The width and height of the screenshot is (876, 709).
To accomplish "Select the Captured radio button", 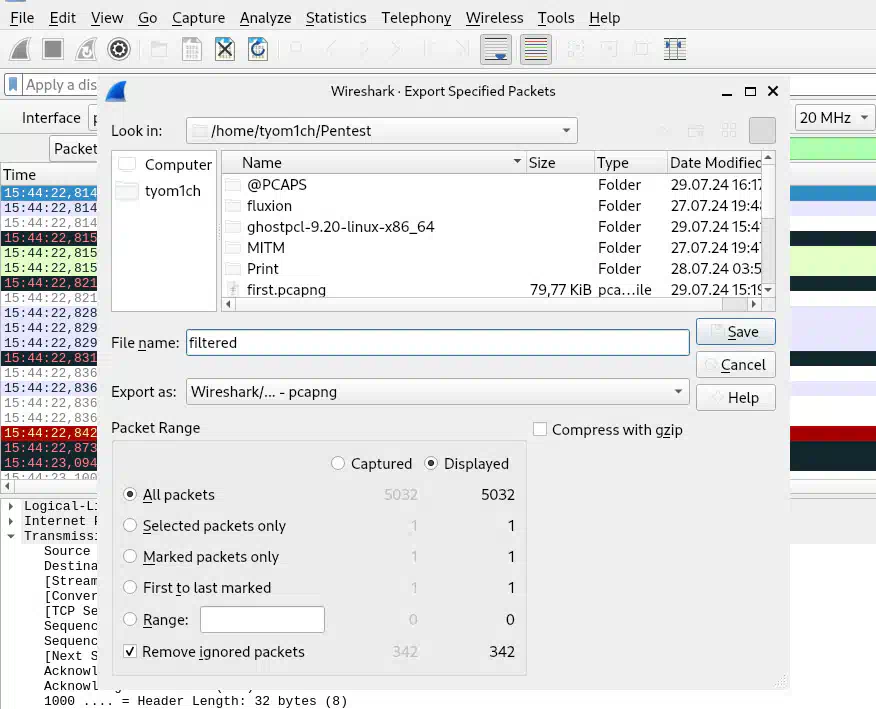I will 338,464.
